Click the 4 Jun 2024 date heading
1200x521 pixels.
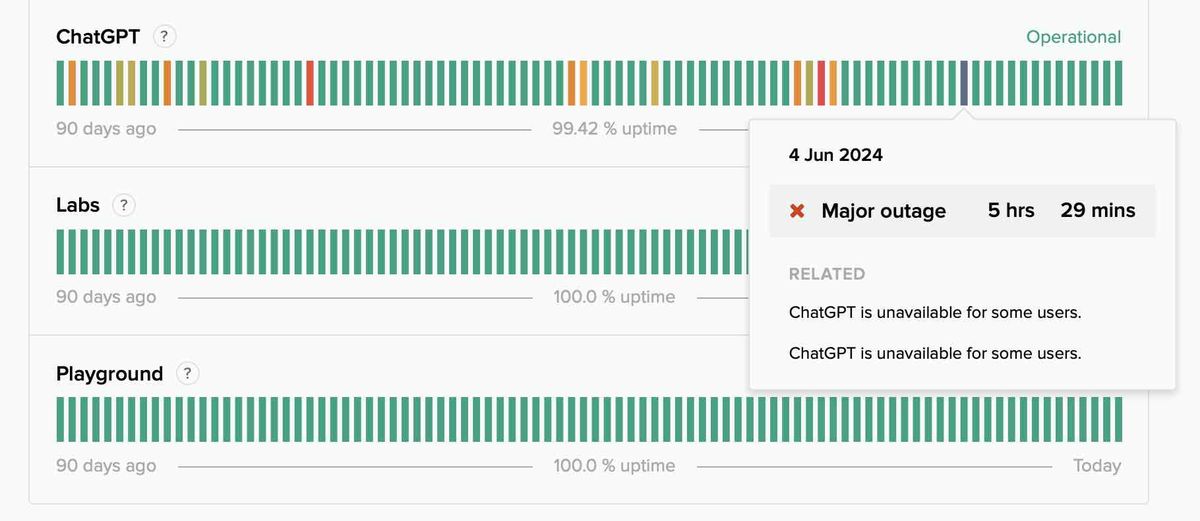pyautogui.click(x=835, y=155)
